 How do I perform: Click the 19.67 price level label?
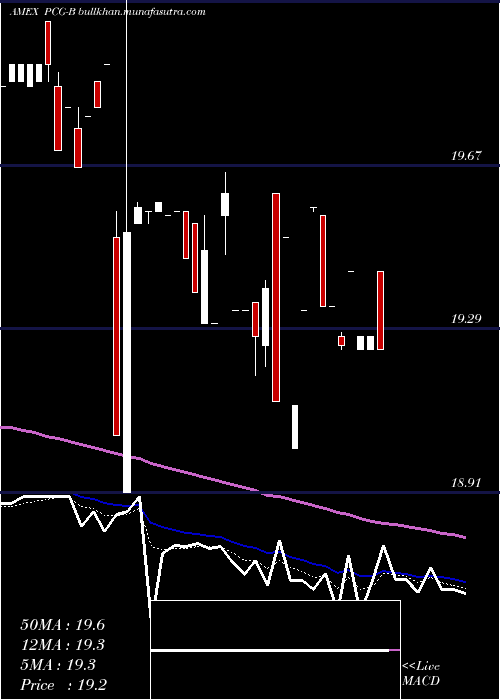coord(466,156)
